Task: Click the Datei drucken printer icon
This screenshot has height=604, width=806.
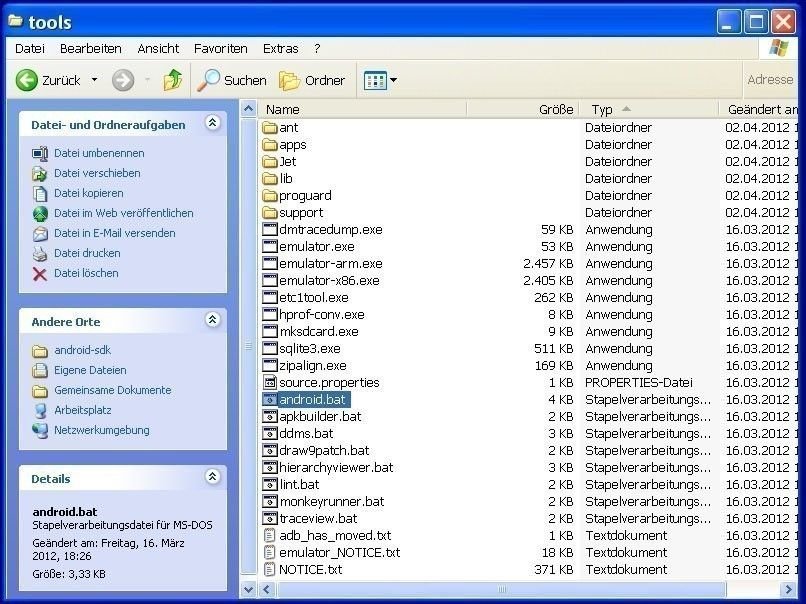Action: point(40,253)
